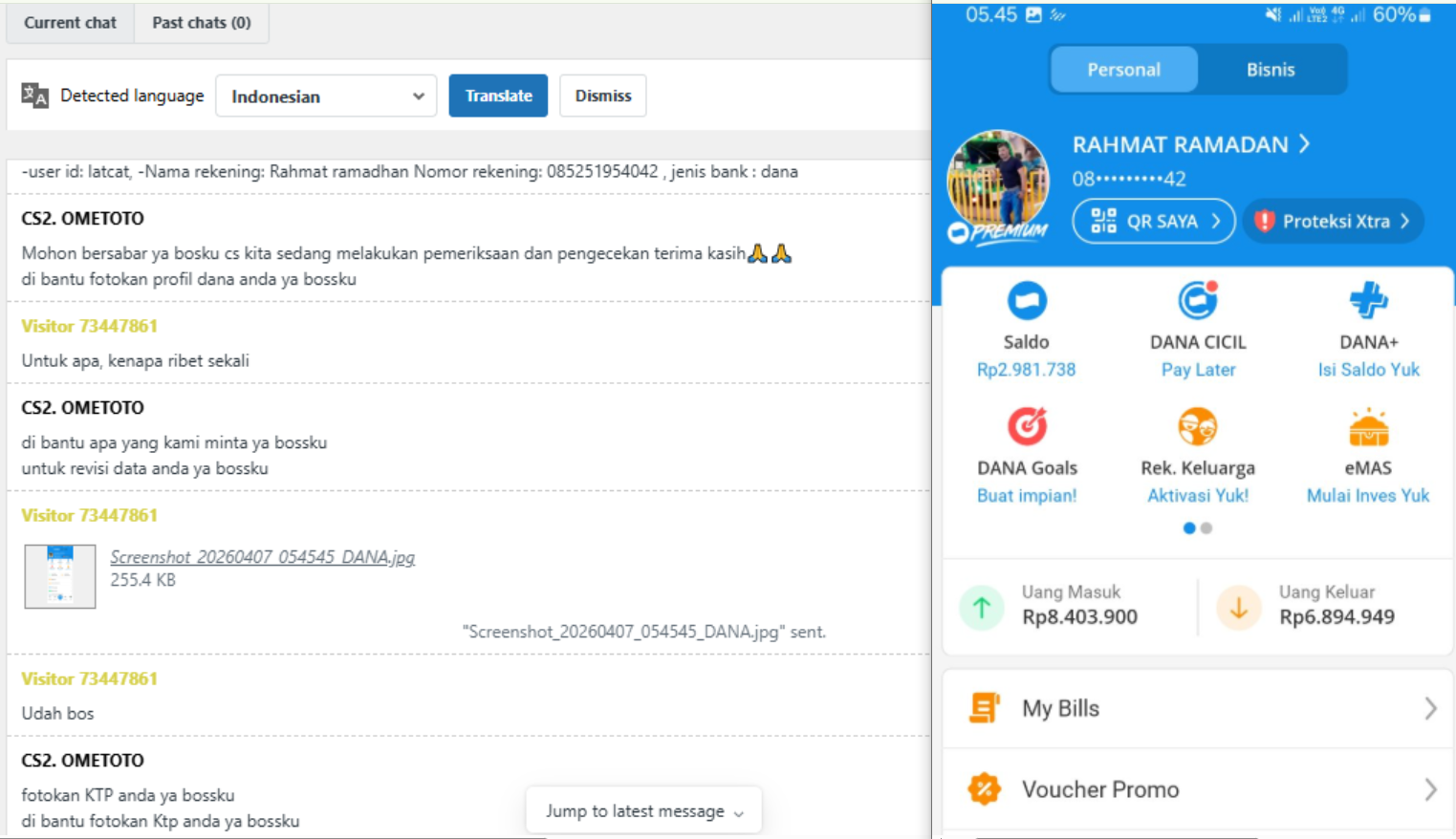Viewport: 1456px width, 839px height.
Task: Open the Screenshot_20260407_054545_DANA.jpg link
Action: [262, 557]
